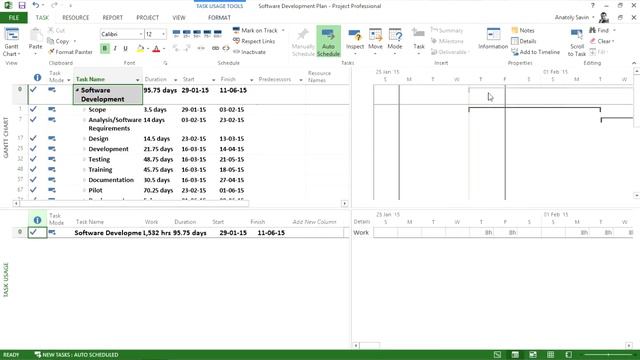
Task: Open the Task Name column filter
Action: click(138, 80)
